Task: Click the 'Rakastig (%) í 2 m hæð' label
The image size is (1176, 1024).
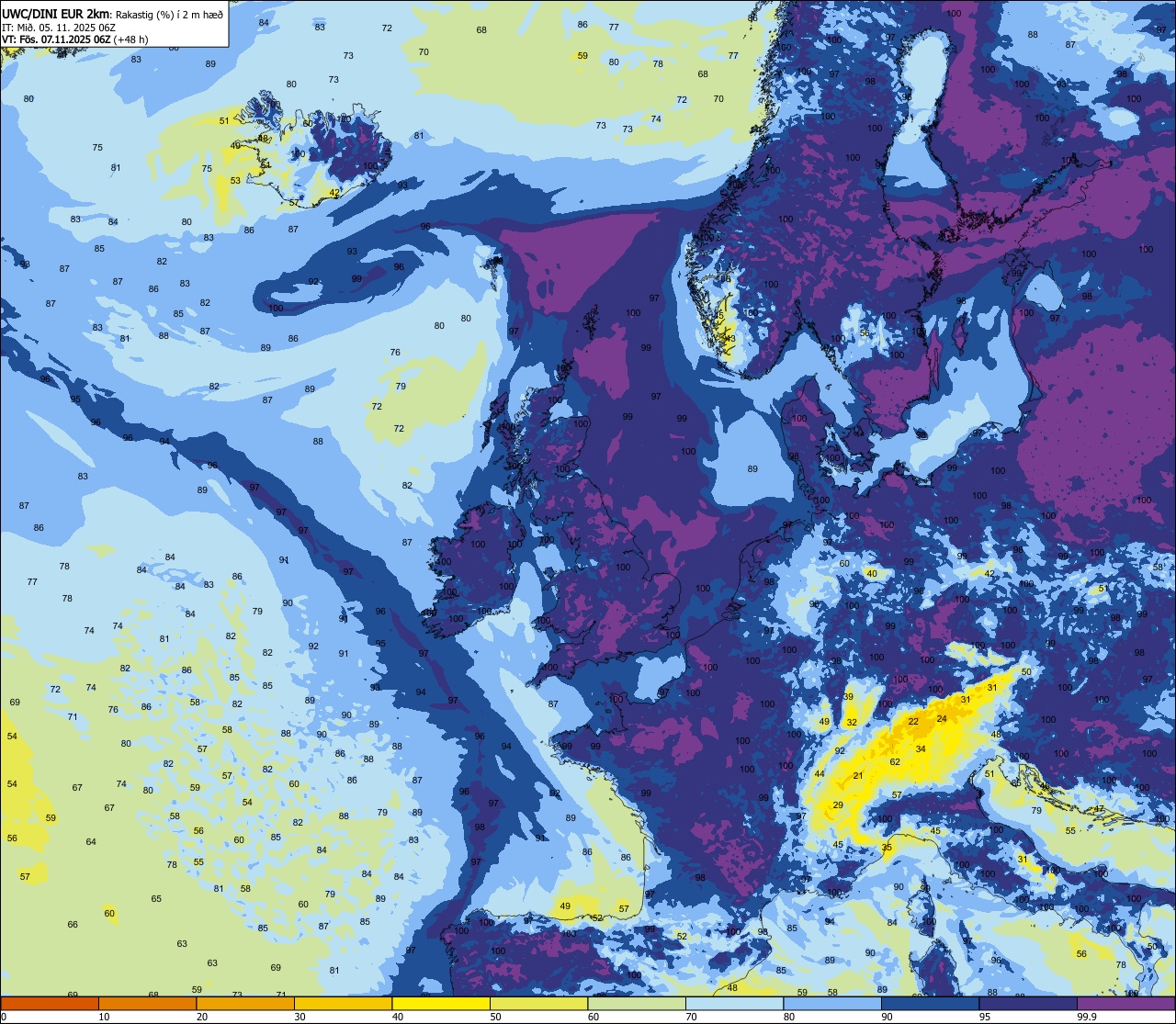Action: click(x=169, y=14)
